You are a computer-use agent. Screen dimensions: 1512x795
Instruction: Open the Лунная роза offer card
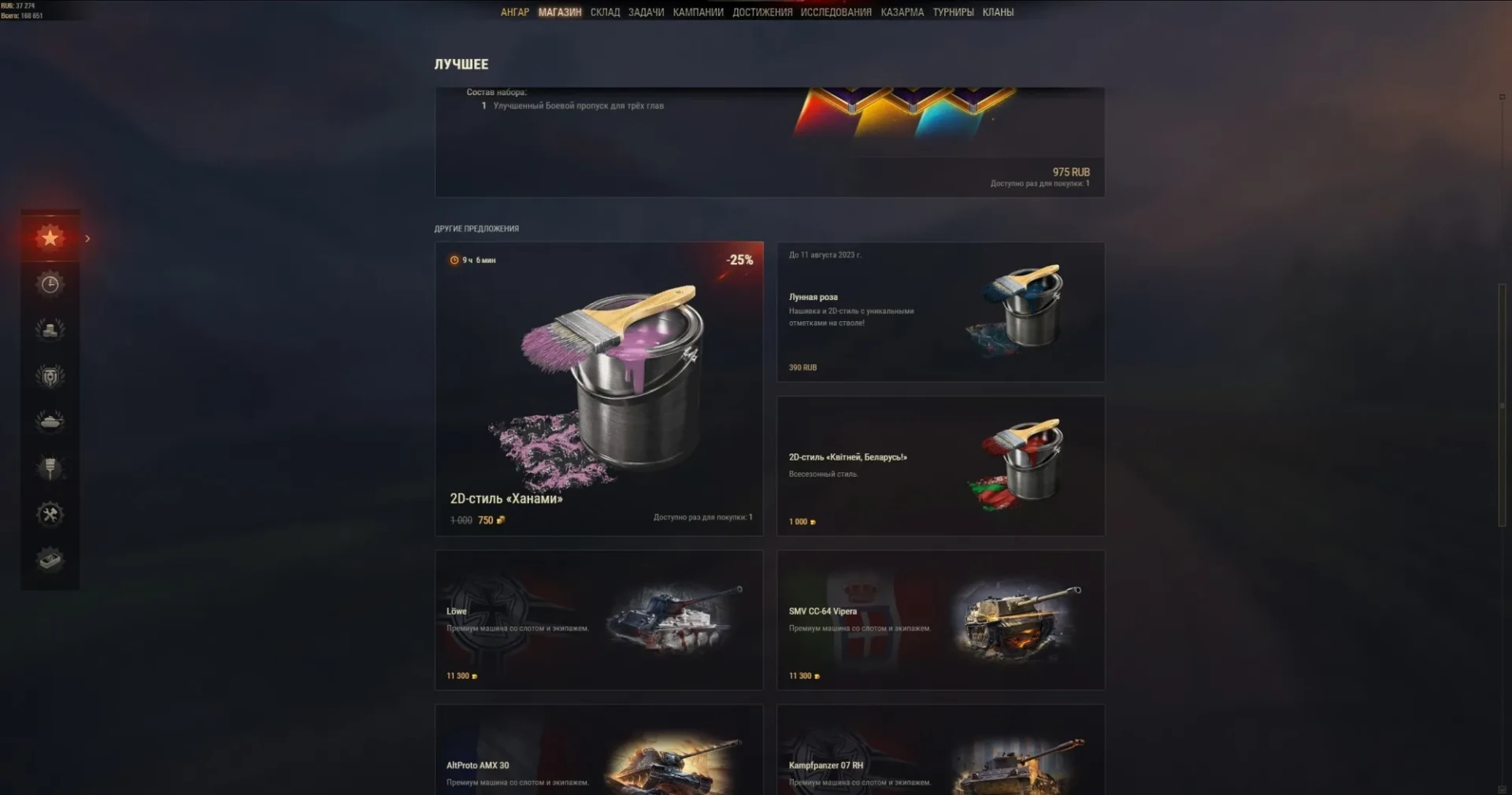pyautogui.click(x=941, y=312)
